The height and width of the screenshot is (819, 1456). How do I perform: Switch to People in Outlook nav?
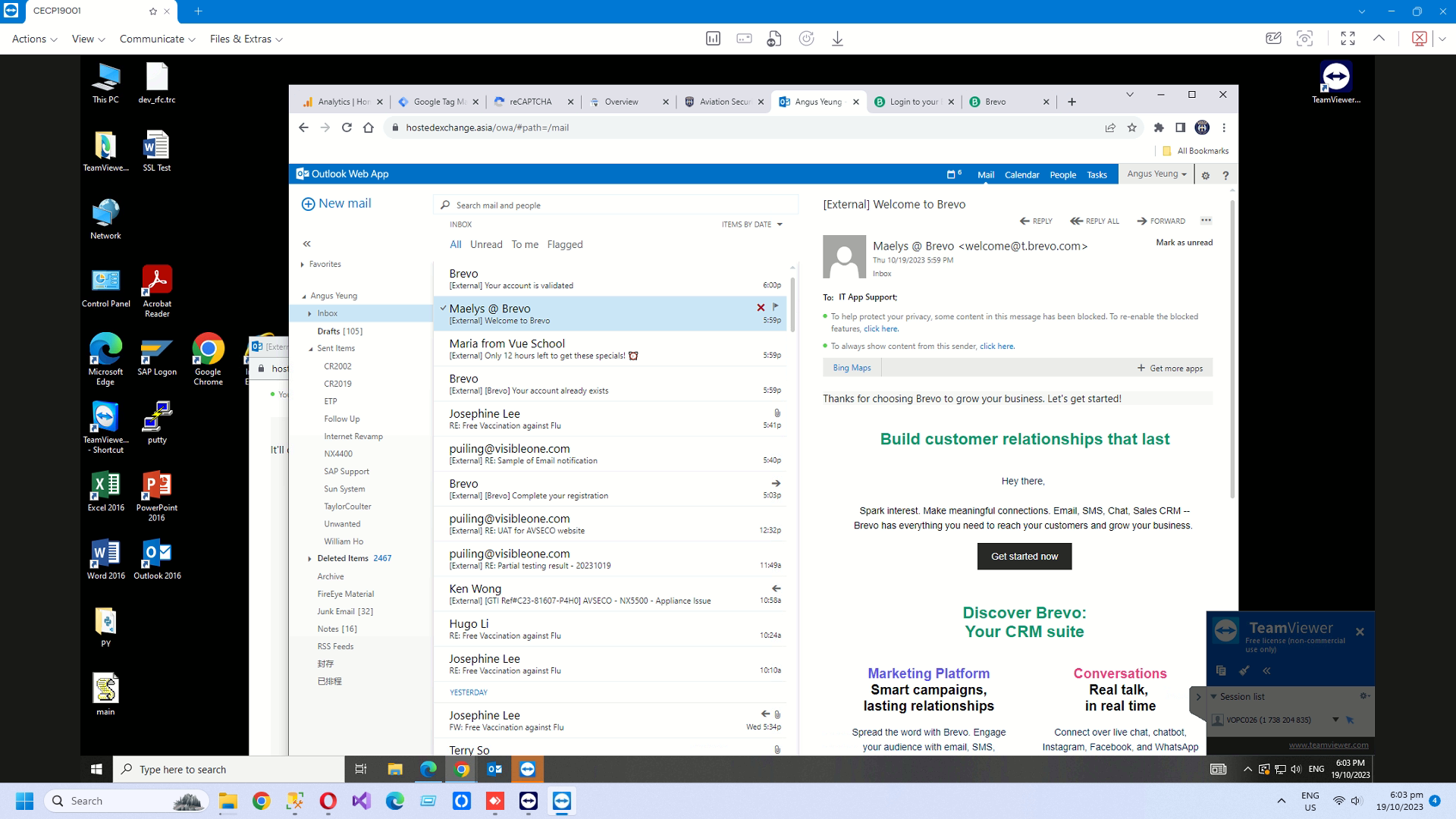[1062, 174]
